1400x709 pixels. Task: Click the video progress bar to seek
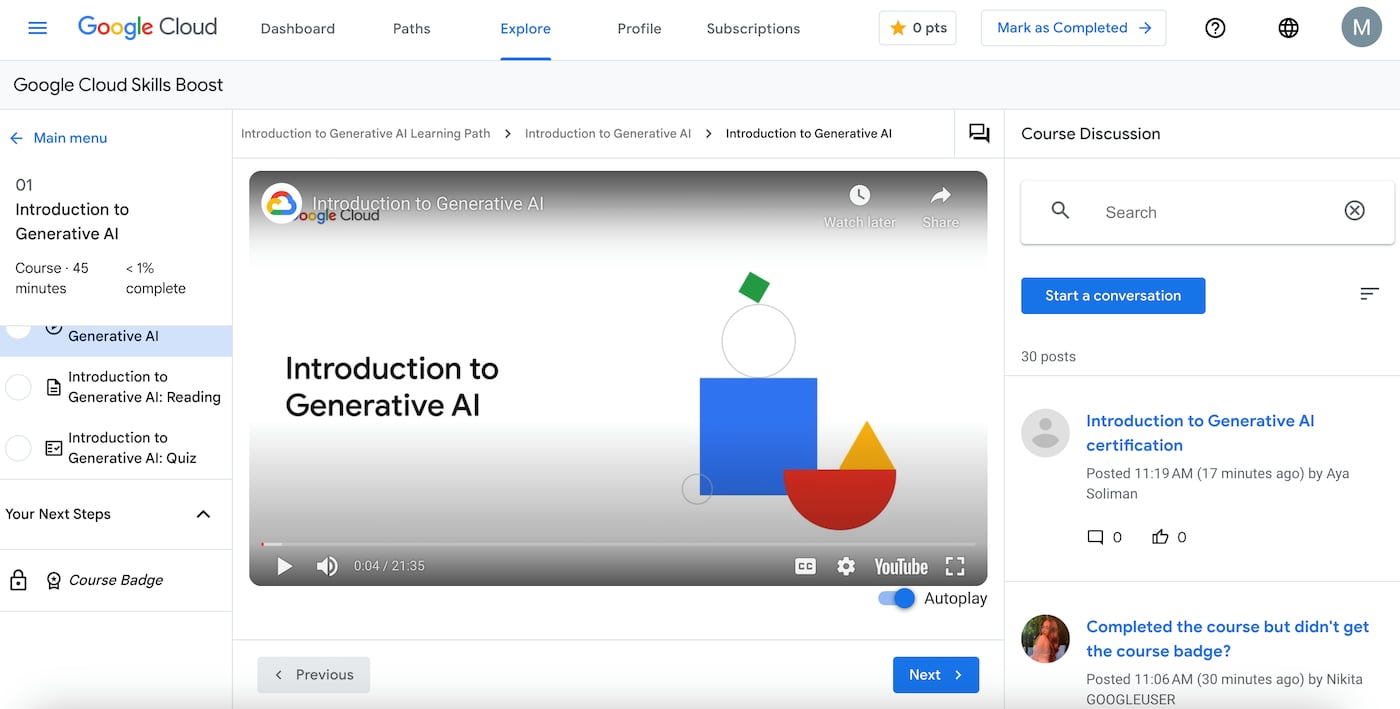point(617,543)
